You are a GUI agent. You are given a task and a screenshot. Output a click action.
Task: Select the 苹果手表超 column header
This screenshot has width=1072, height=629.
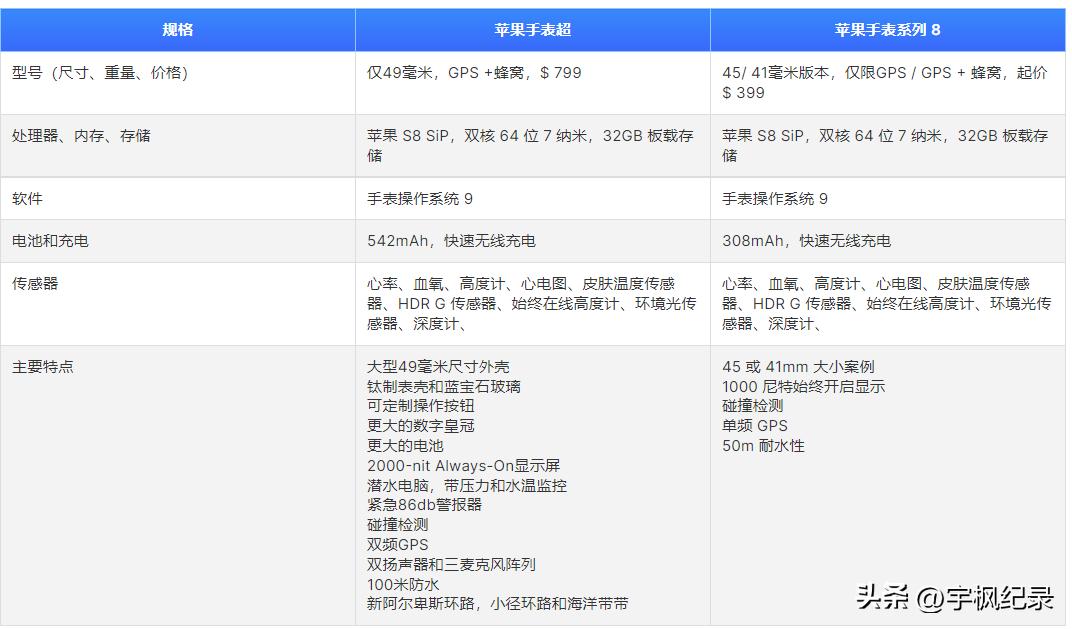[532, 29]
